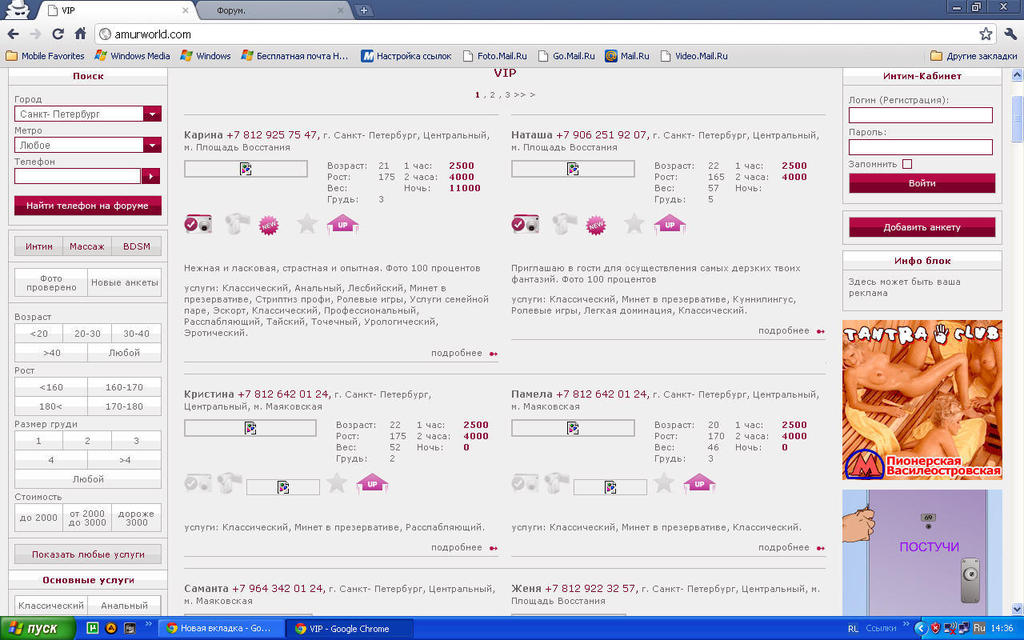Bookmark the page using the star icon
Viewport: 1024px width, 640px height.
coord(986,33)
